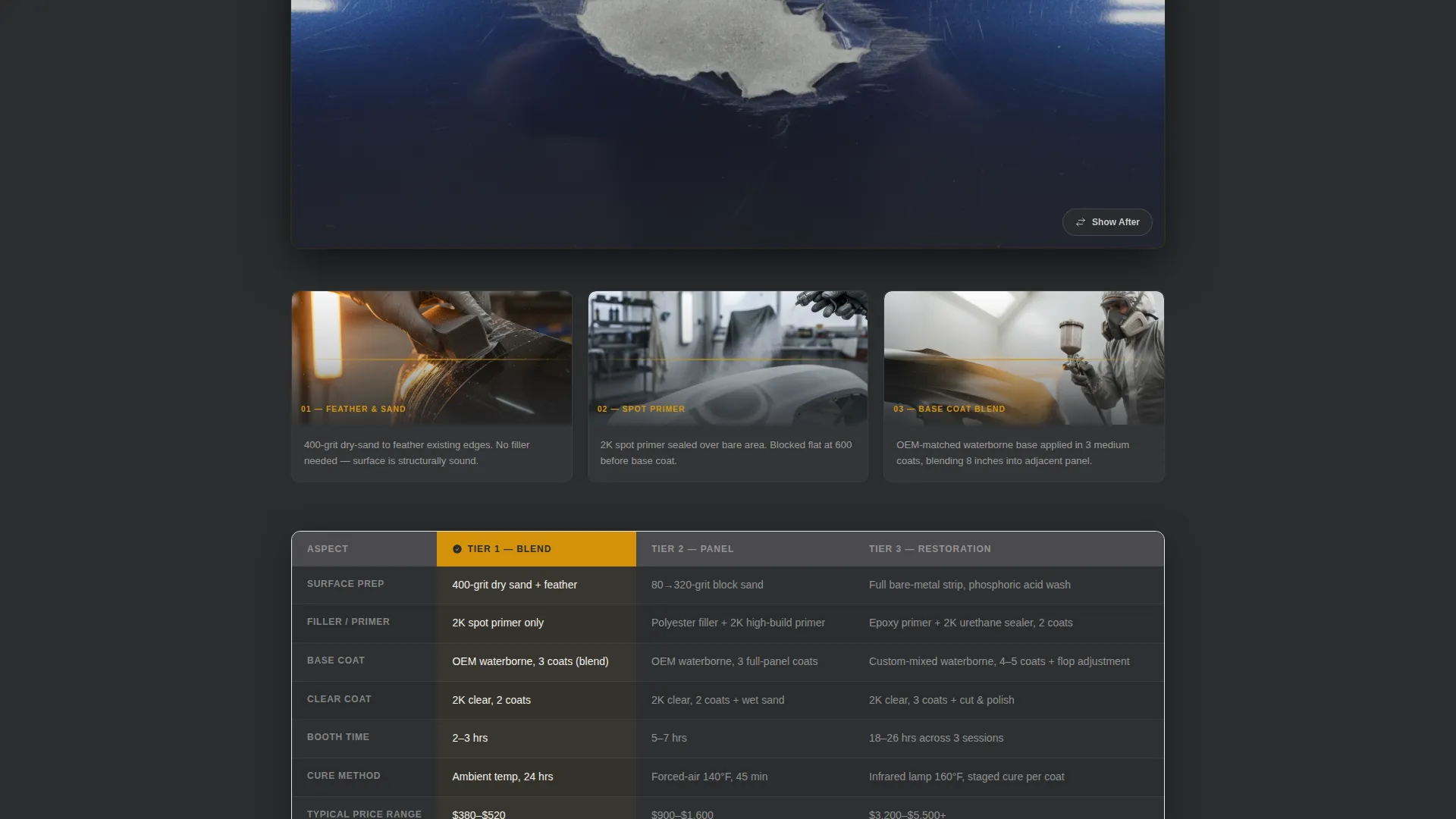Click the '400-grit dry-sand to feather' description
The image size is (1456, 819).
[x=417, y=453]
